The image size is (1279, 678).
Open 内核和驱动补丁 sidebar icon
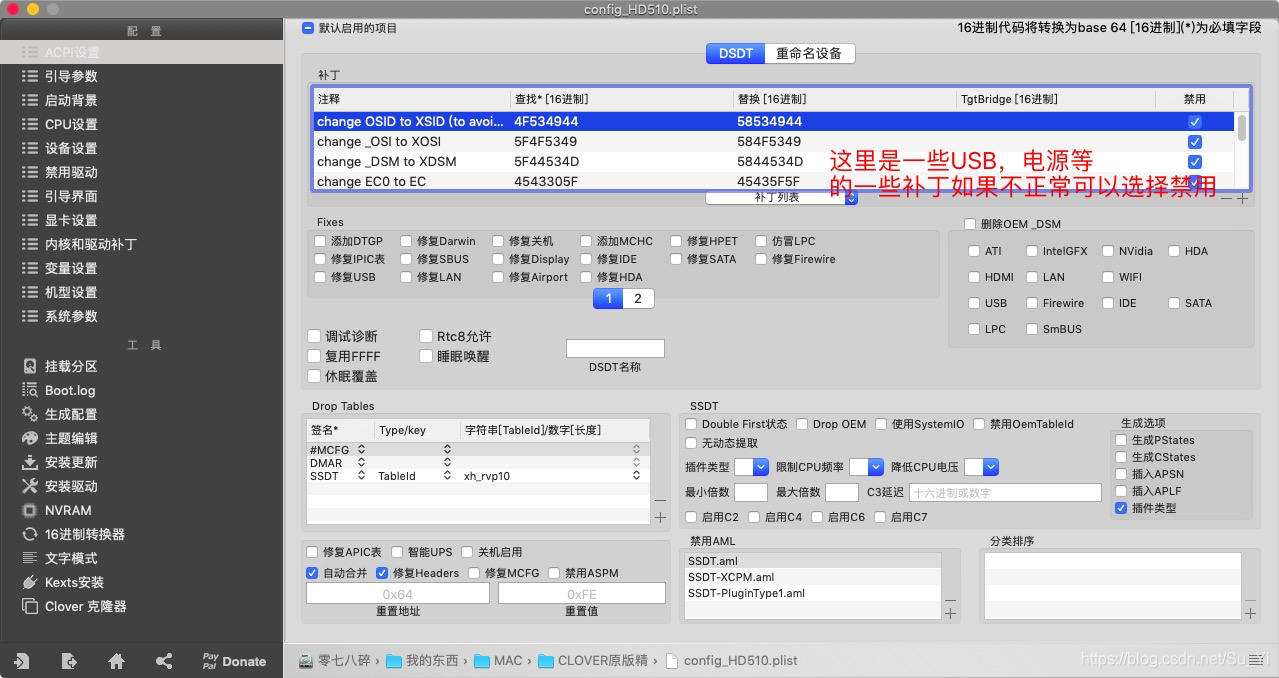click(29, 244)
